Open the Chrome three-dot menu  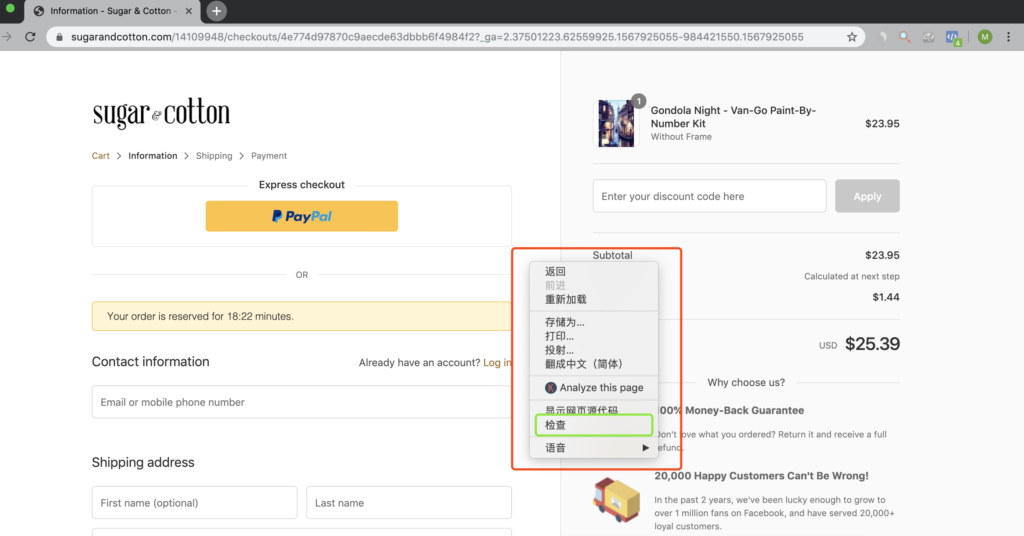[1008, 37]
